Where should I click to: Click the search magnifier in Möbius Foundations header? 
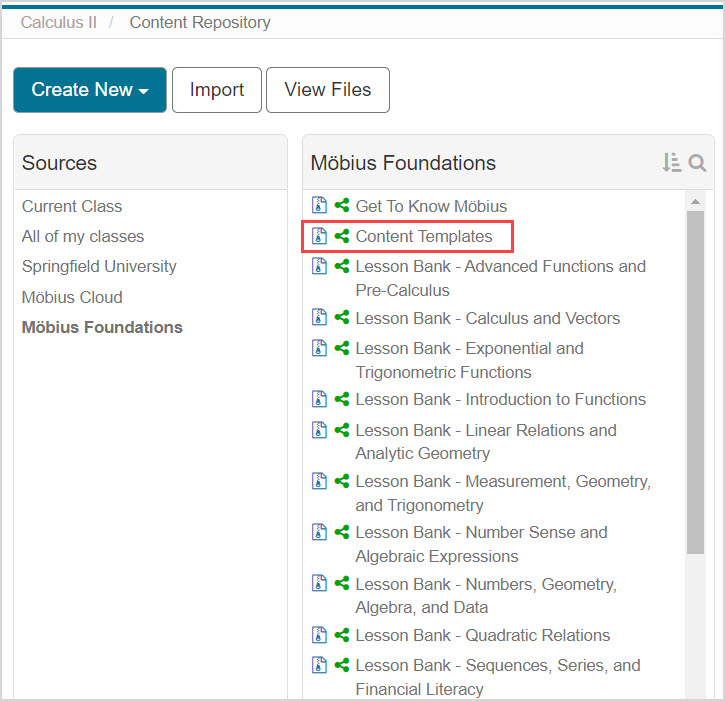click(697, 163)
